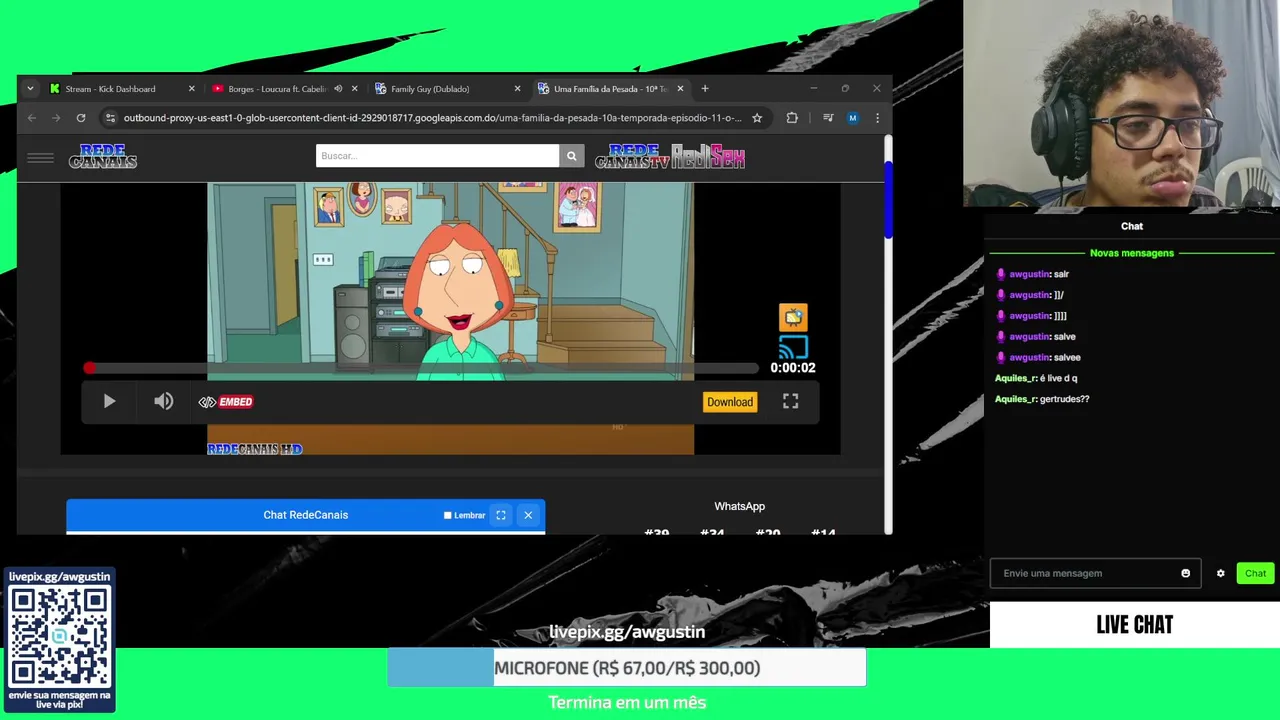Mute the Borges tab audio icon
This screenshot has height=720, width=1280.
(338, 89)
